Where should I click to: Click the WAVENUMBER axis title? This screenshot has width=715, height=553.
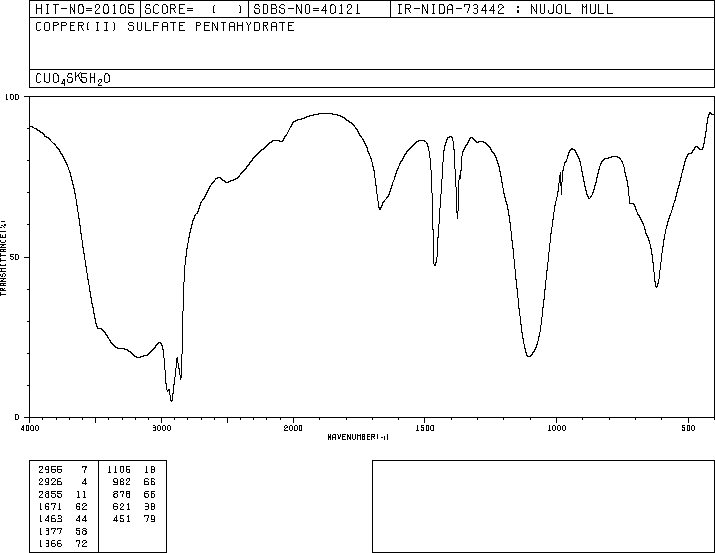click(358, 437)
